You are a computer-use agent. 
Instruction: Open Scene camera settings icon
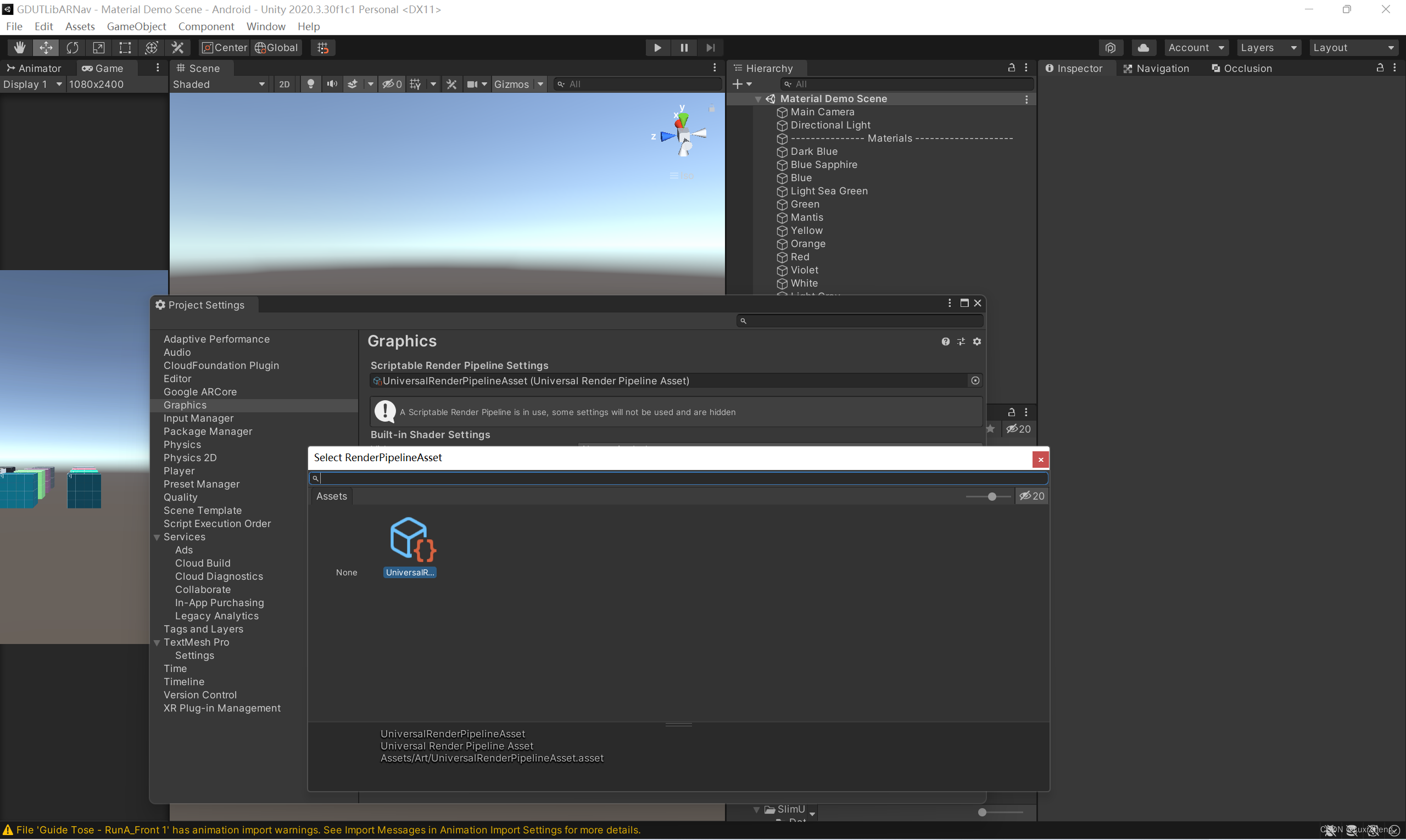(472, 84)
